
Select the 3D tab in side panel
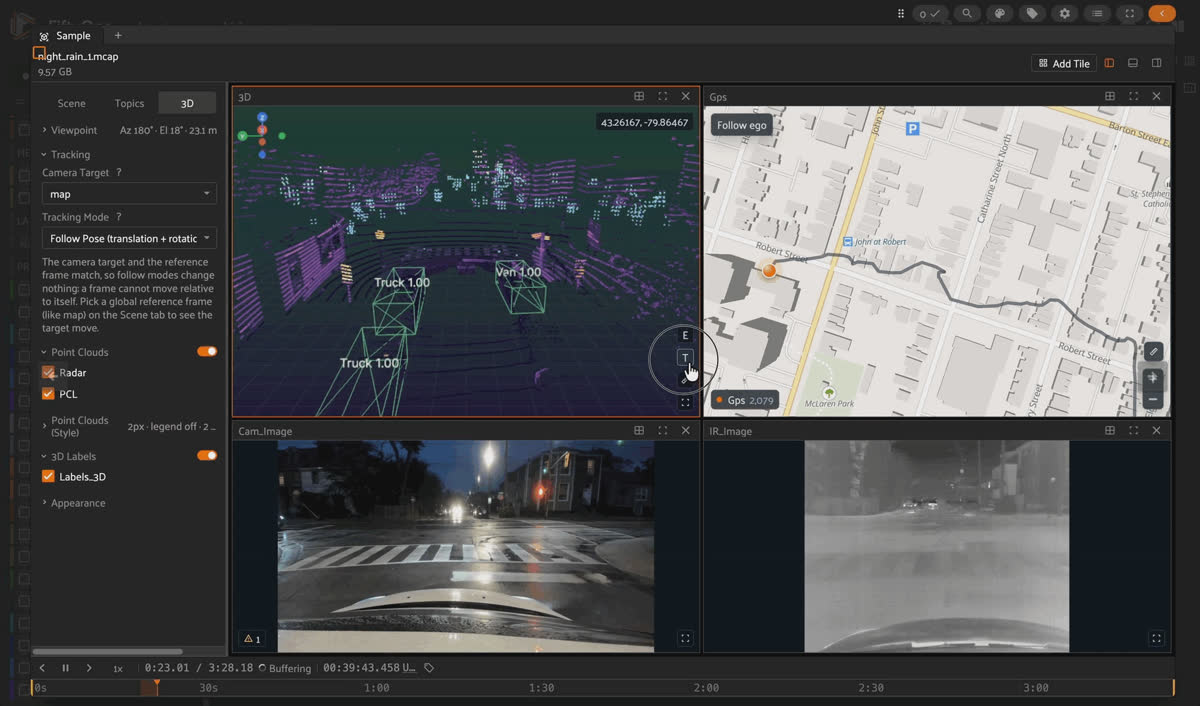(x=187, y=103)
